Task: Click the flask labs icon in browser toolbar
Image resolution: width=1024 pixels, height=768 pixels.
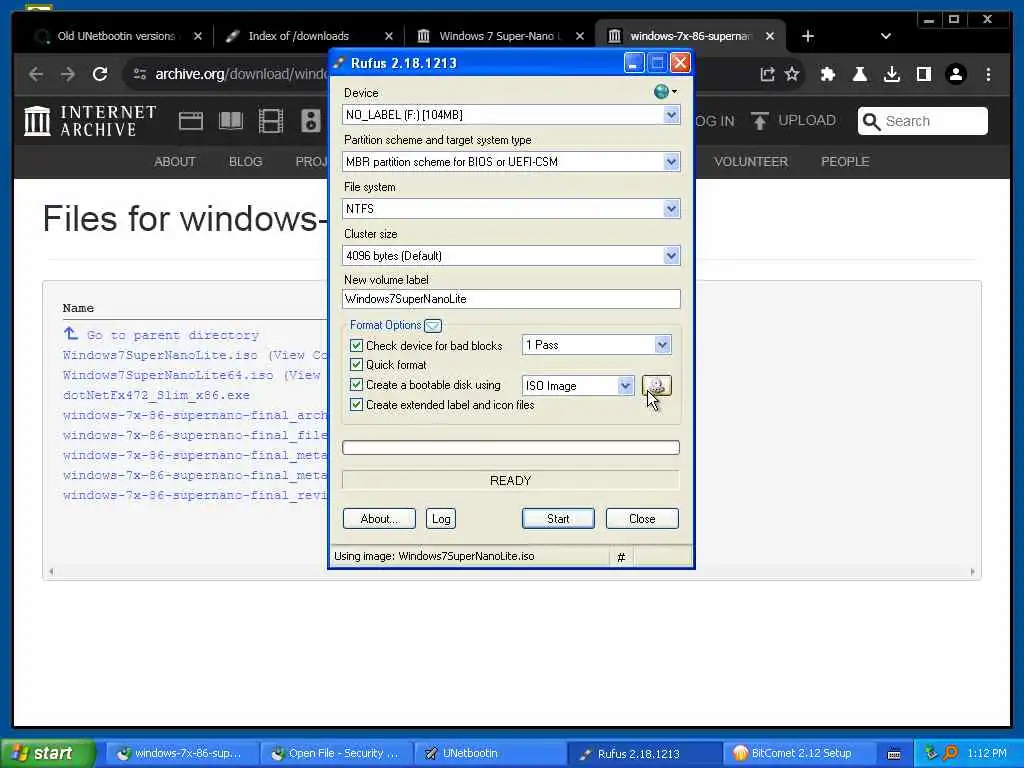Action: [860, 74]
